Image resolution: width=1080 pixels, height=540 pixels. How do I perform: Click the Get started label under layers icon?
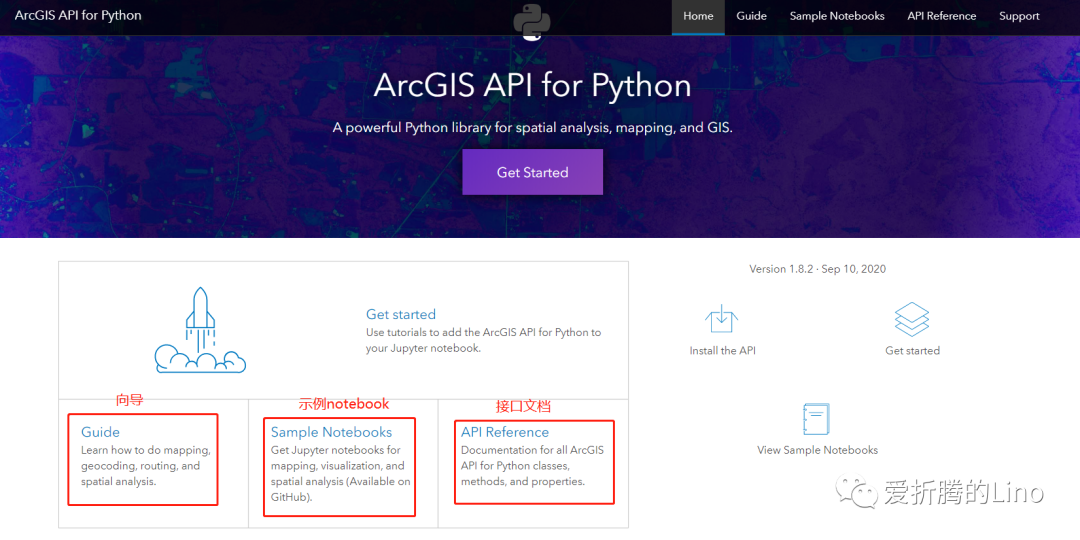912,351
